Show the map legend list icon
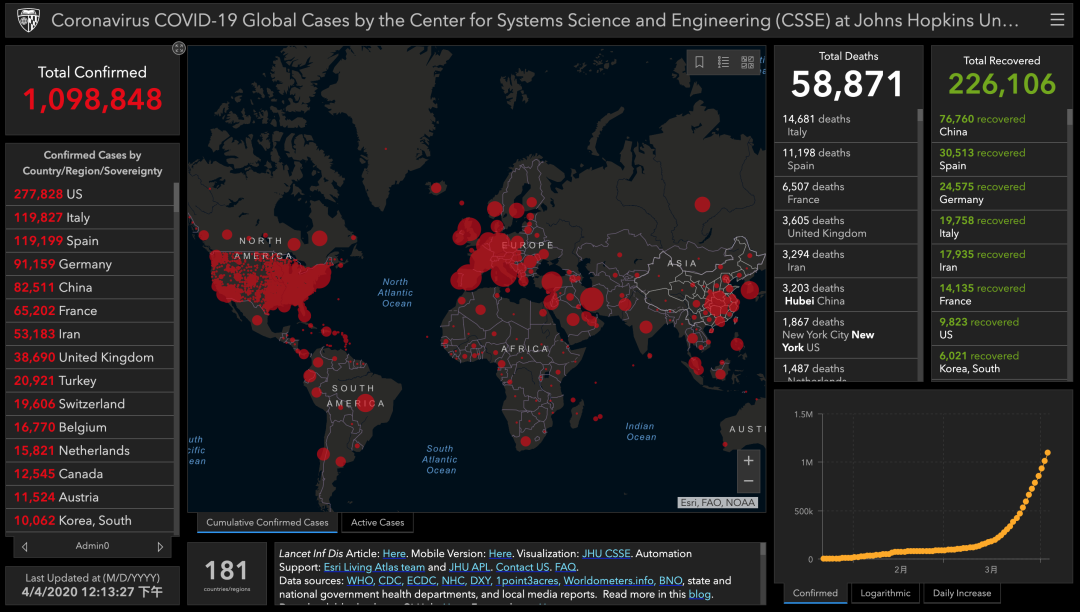 point(723,62)
